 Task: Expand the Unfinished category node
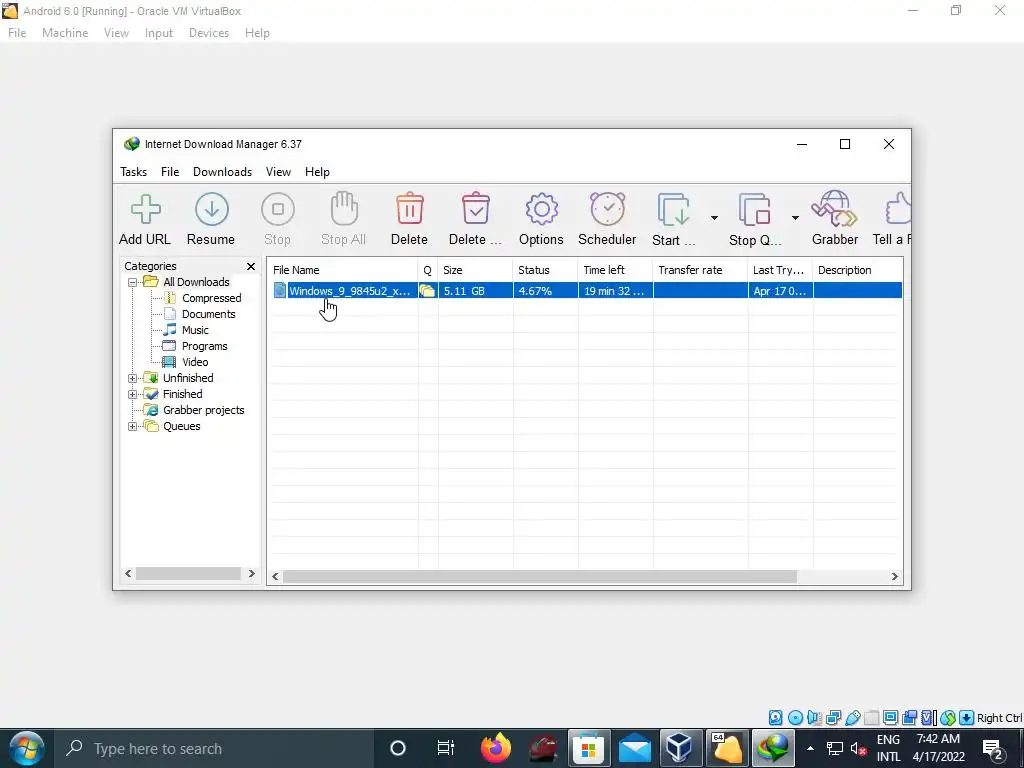(x=133, y=379)
